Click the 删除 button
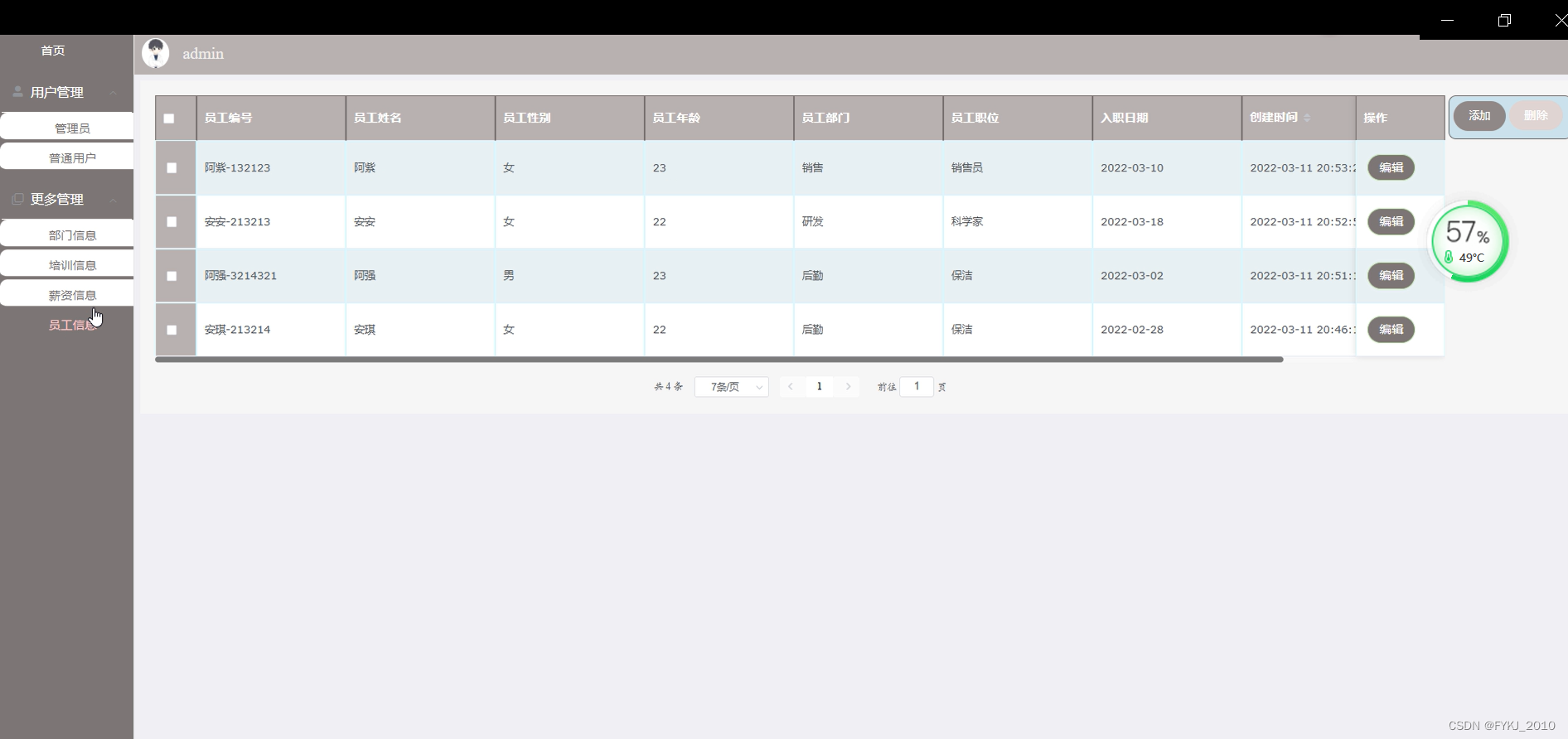The image size is (1568, 739). (1536, 116)
